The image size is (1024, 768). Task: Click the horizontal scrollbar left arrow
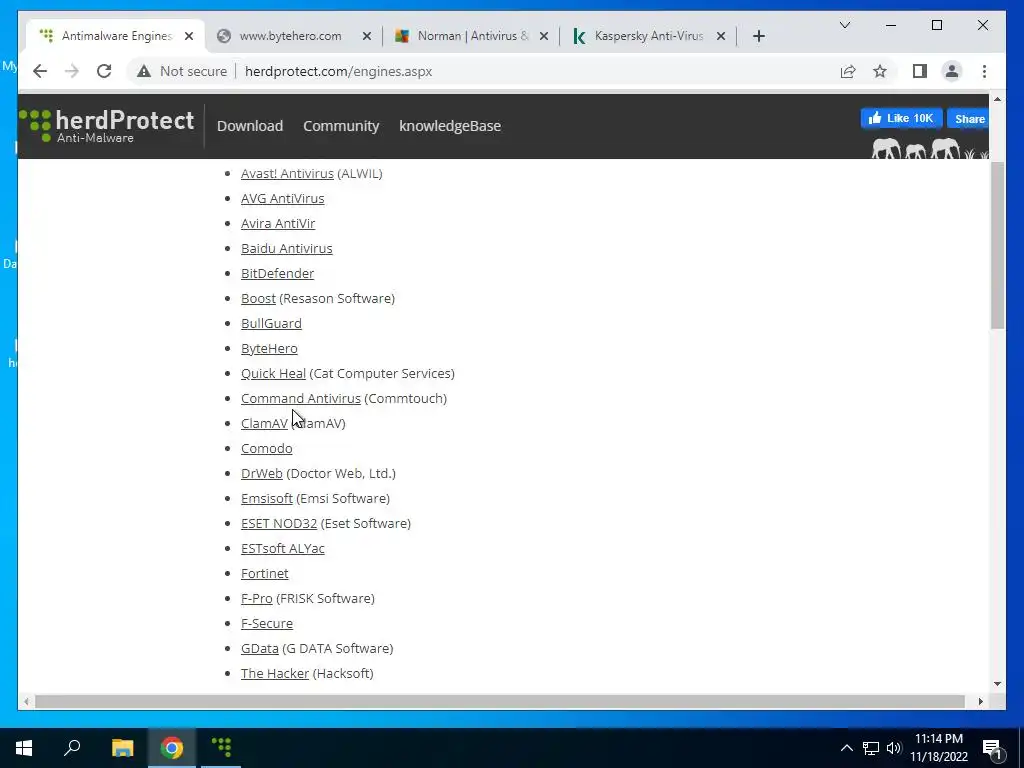(x=26, y=701)
